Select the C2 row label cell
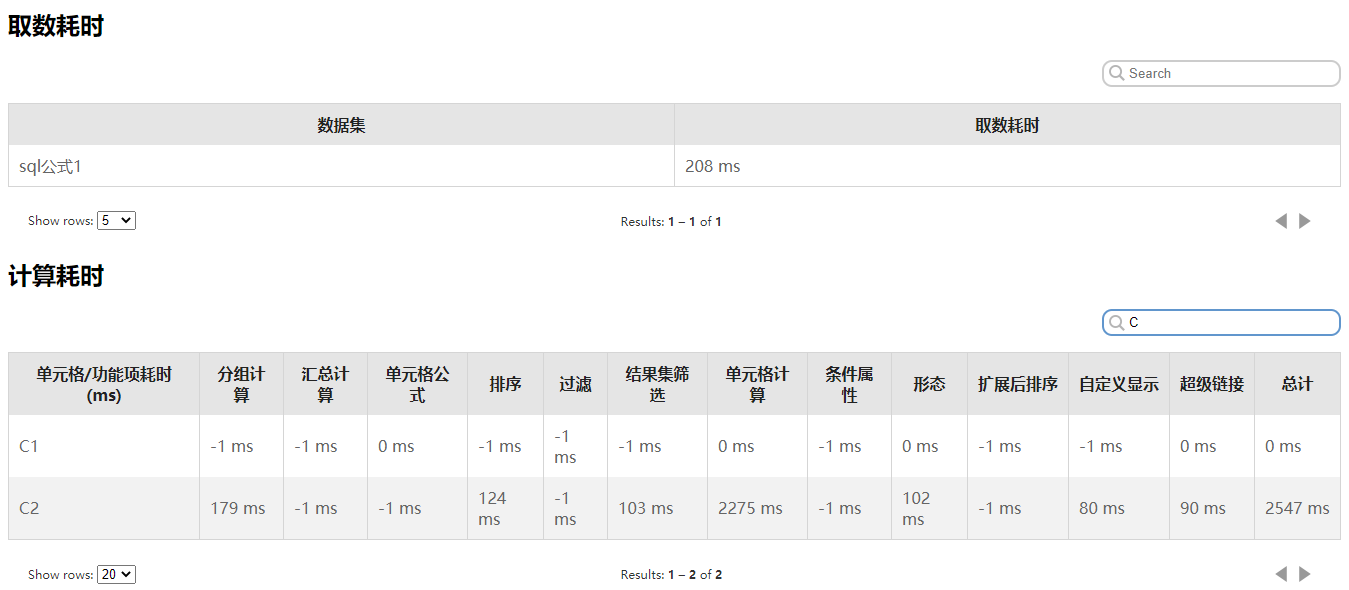 coord(29,508)
